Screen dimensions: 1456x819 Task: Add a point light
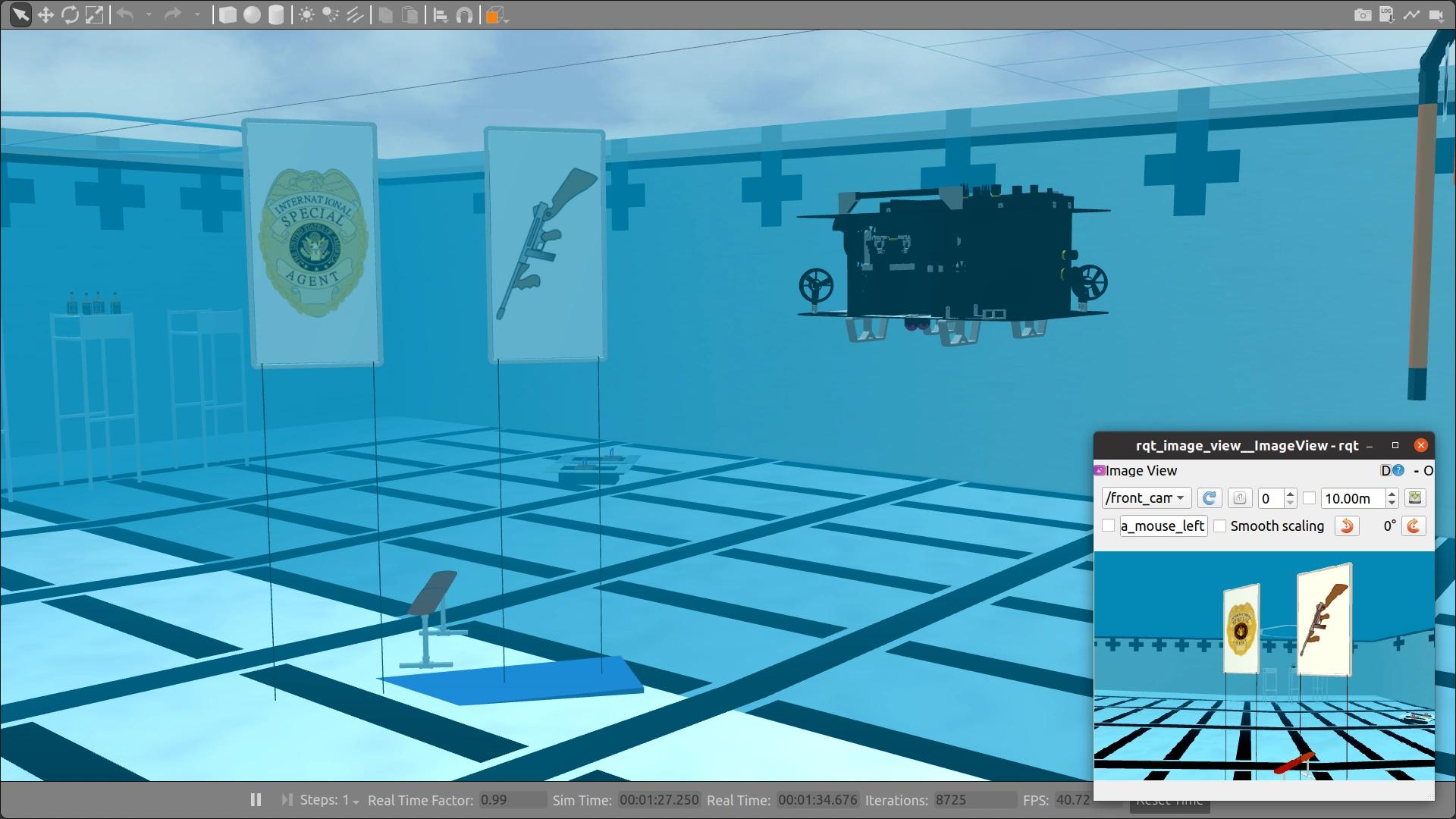[x=306, y=15]
